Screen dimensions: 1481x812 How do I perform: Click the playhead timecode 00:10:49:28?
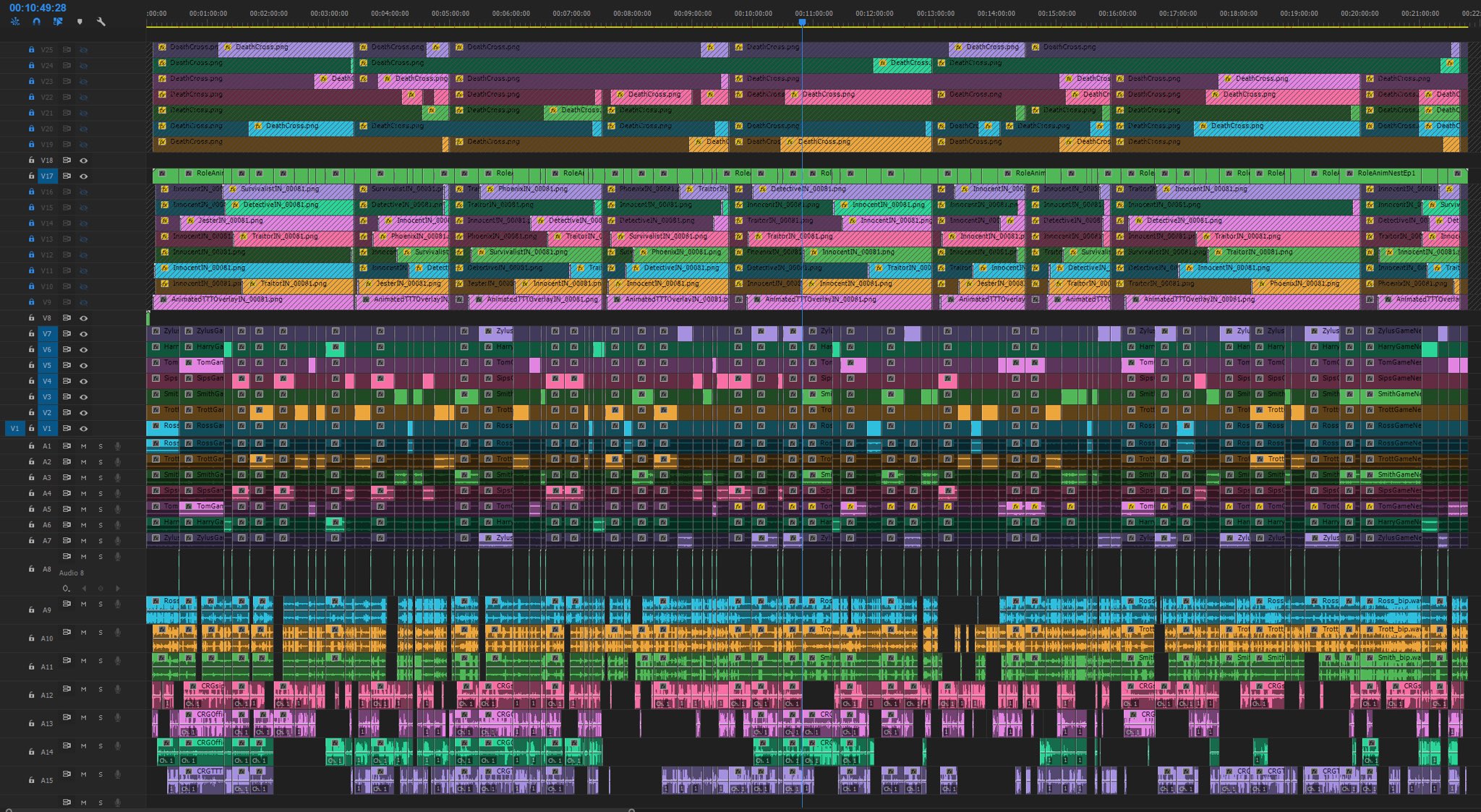pos(38,8)
